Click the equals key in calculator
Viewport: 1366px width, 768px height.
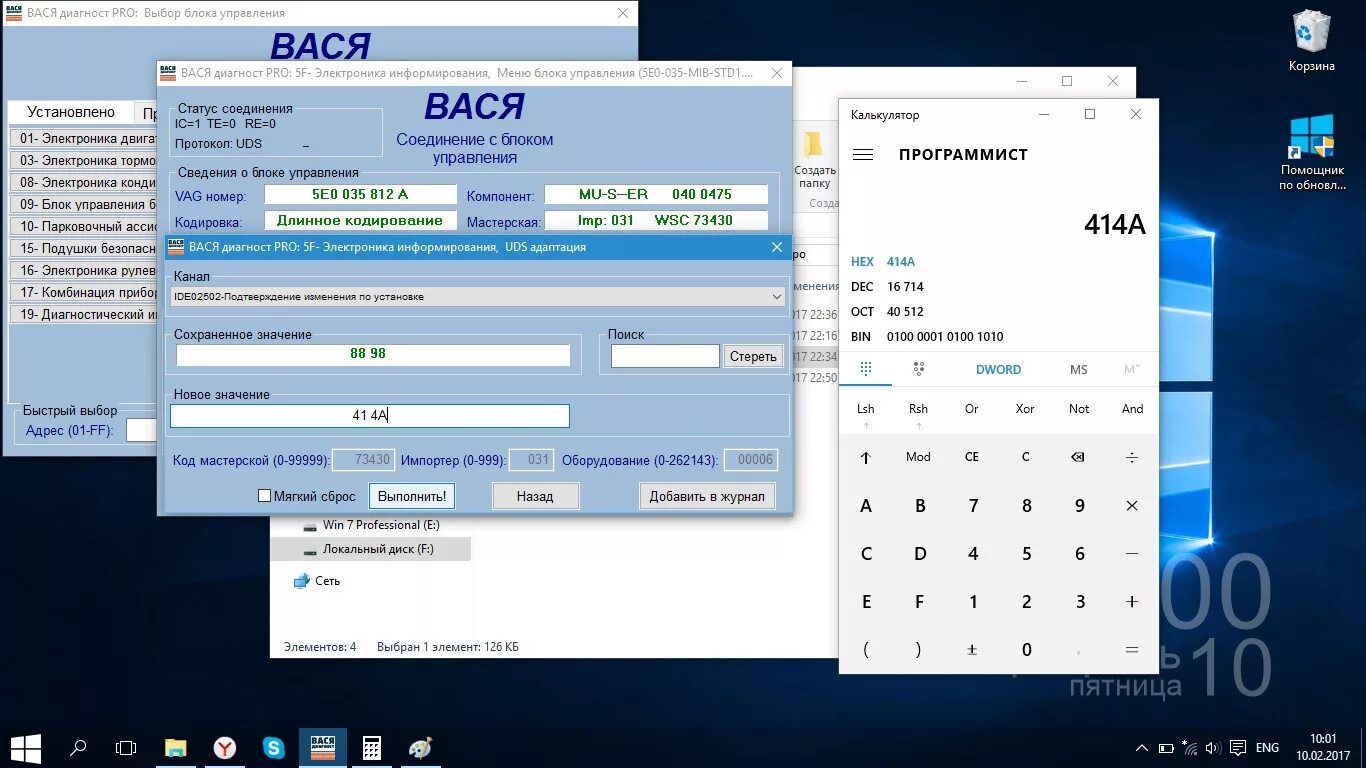point(1132,650)
